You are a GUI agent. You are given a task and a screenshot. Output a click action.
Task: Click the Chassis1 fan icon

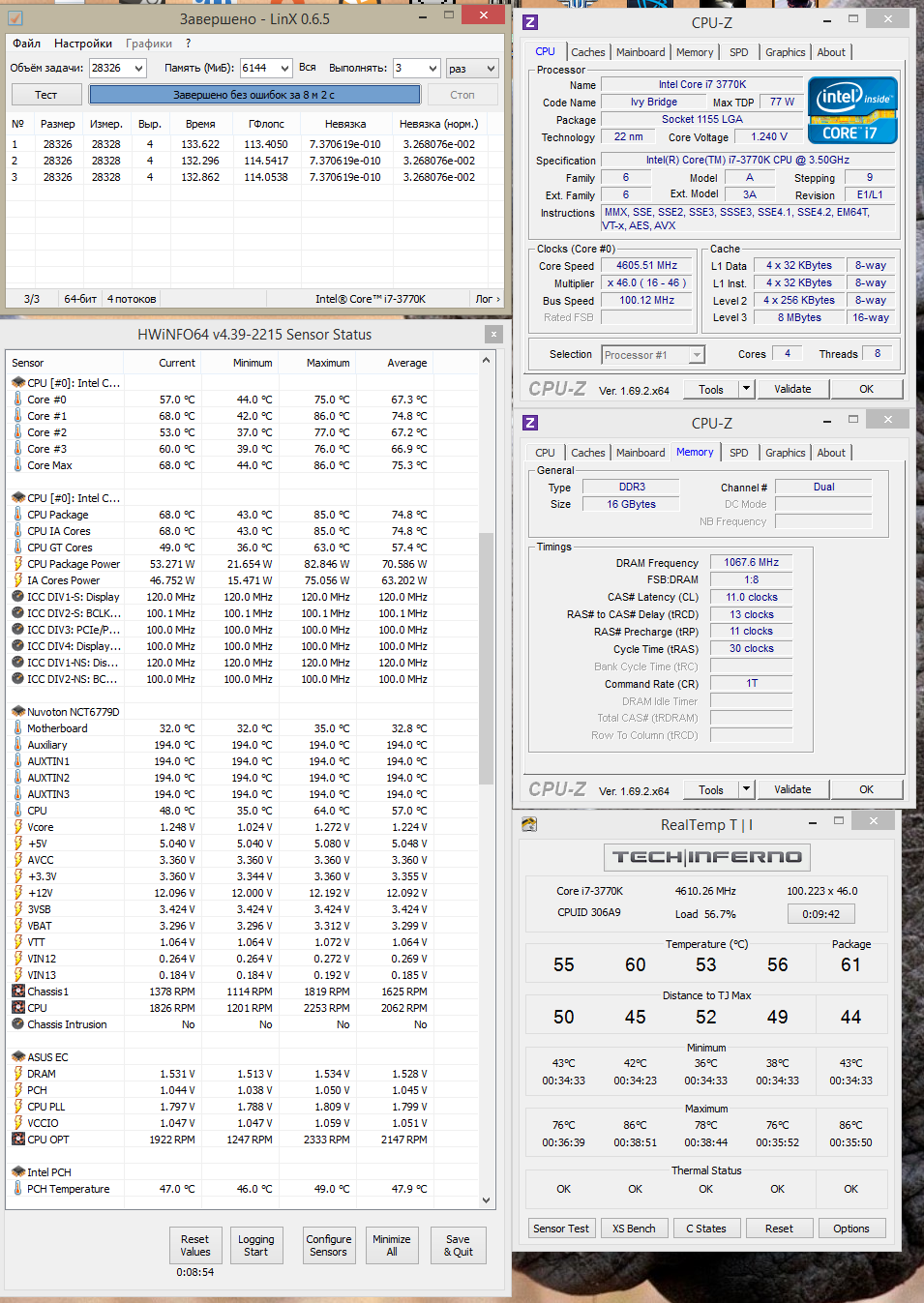pos(17,992)
